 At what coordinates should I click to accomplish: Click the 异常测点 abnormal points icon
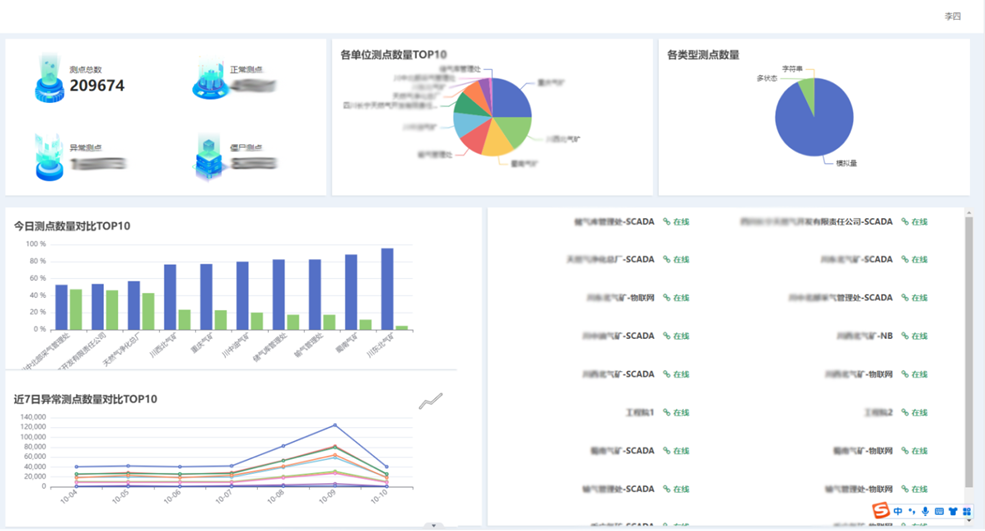pyautogui.click(x=50, y=157)
